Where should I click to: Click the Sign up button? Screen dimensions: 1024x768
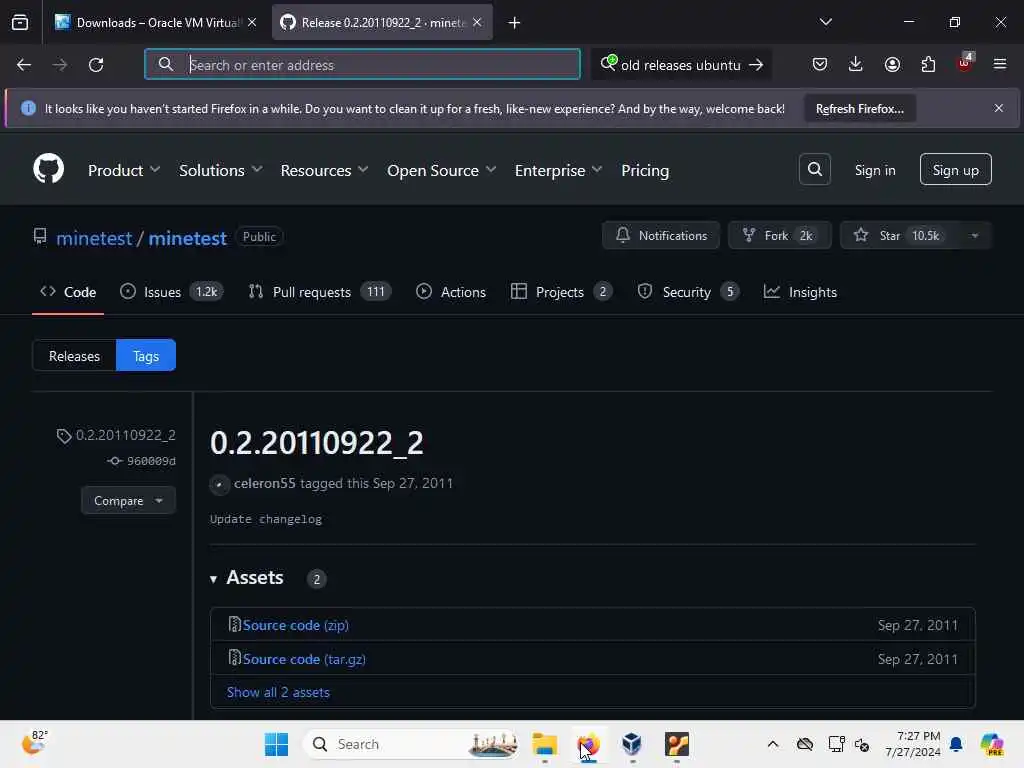click(x=955, y=170)
